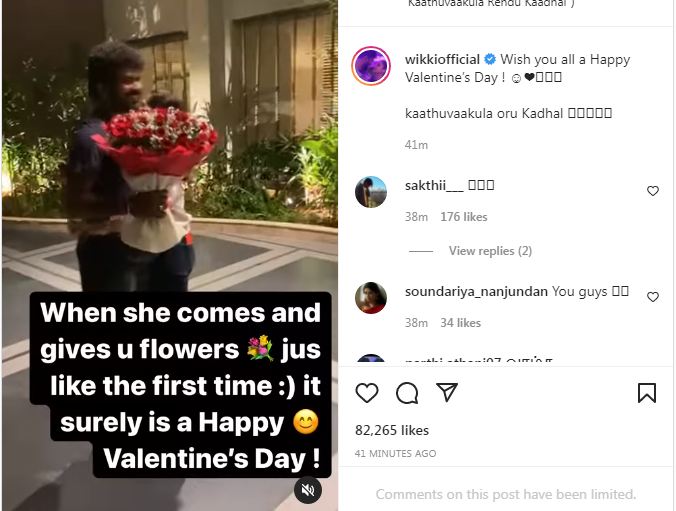Visit the wikkiofficial username link
Viewport: 676px width, 511px height.
pyautogui.click(x=442, y=59)
